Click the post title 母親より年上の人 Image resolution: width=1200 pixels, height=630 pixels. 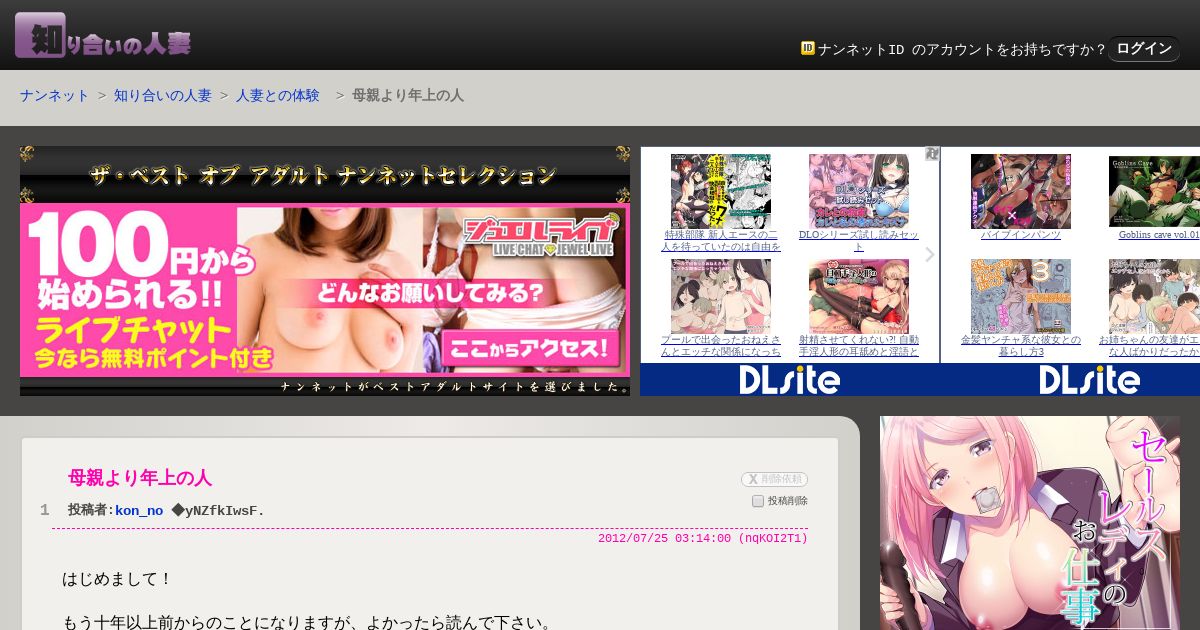[140, 478]
